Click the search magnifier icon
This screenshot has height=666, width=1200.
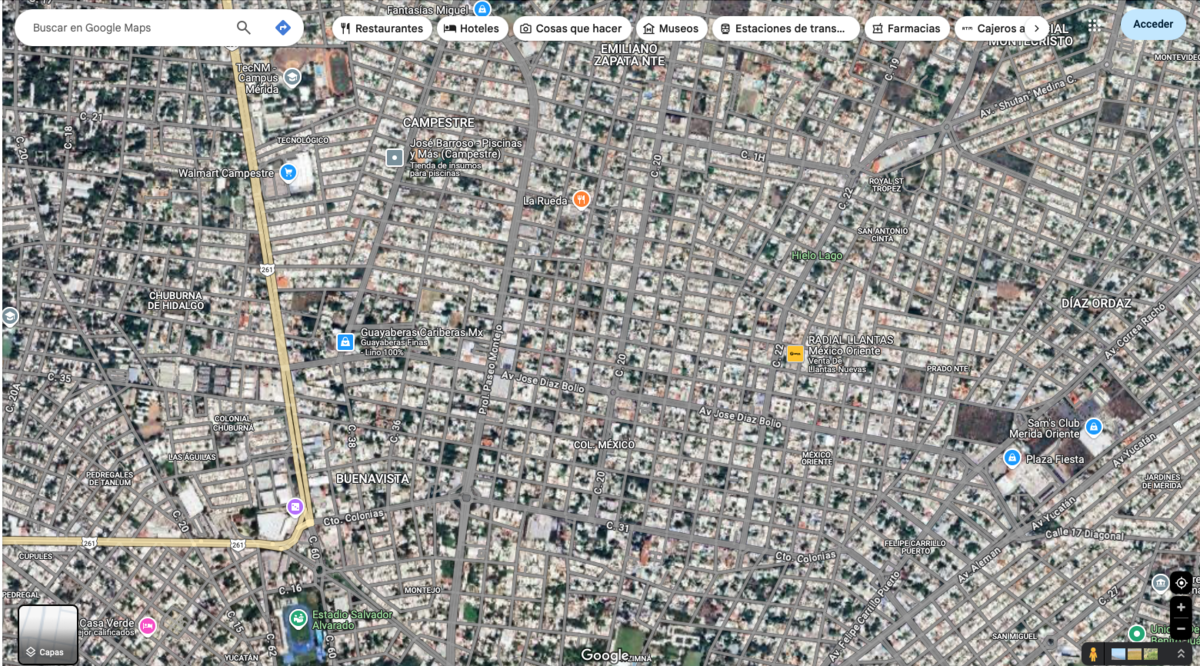pos(243,28)
